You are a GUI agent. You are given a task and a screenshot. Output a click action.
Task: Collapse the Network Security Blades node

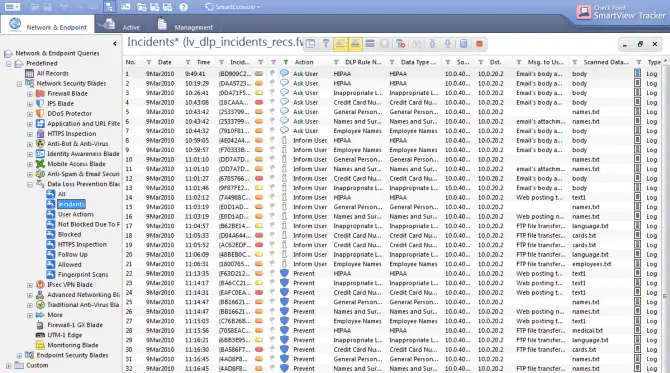(x=19, y=84)
